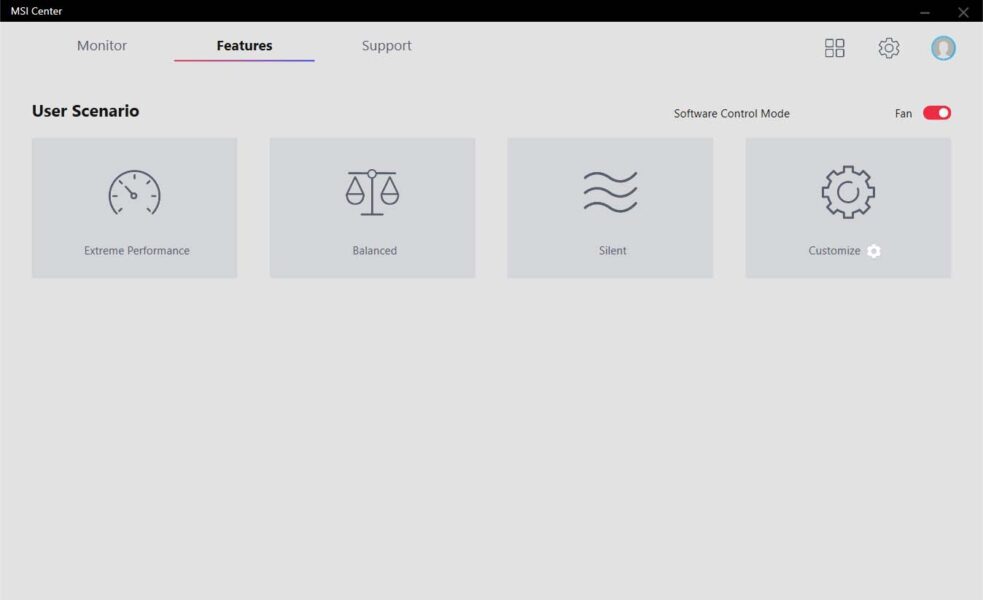
Task: Open the small settings cog beside Customize
Action: 874,251
